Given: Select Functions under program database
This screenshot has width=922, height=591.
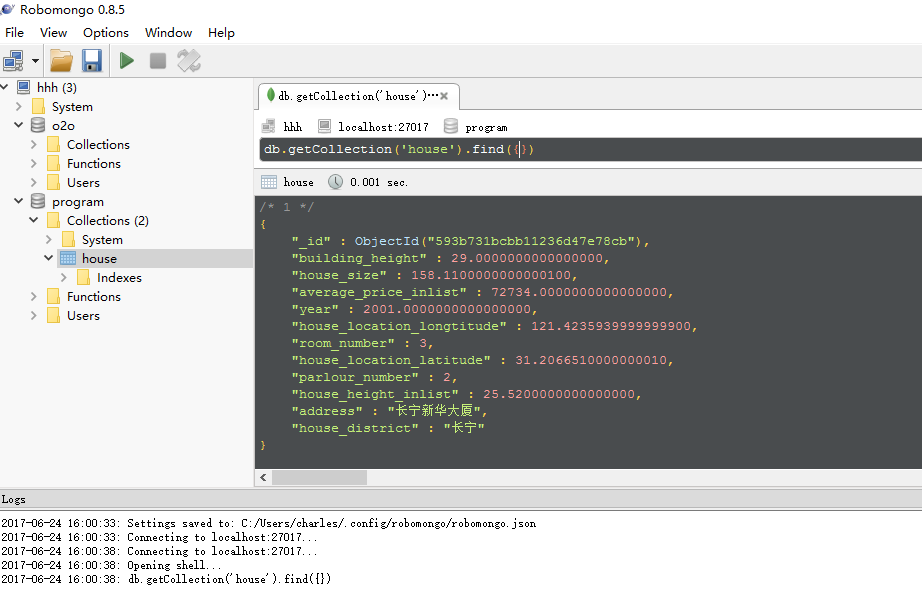Looking at the screenshot, I should tap(94, 296).
